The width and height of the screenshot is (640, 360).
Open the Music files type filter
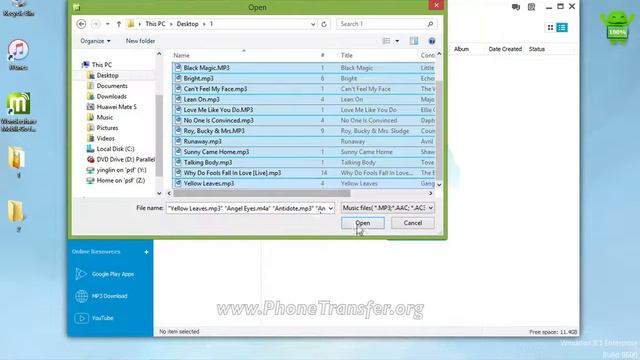[387, 208]
